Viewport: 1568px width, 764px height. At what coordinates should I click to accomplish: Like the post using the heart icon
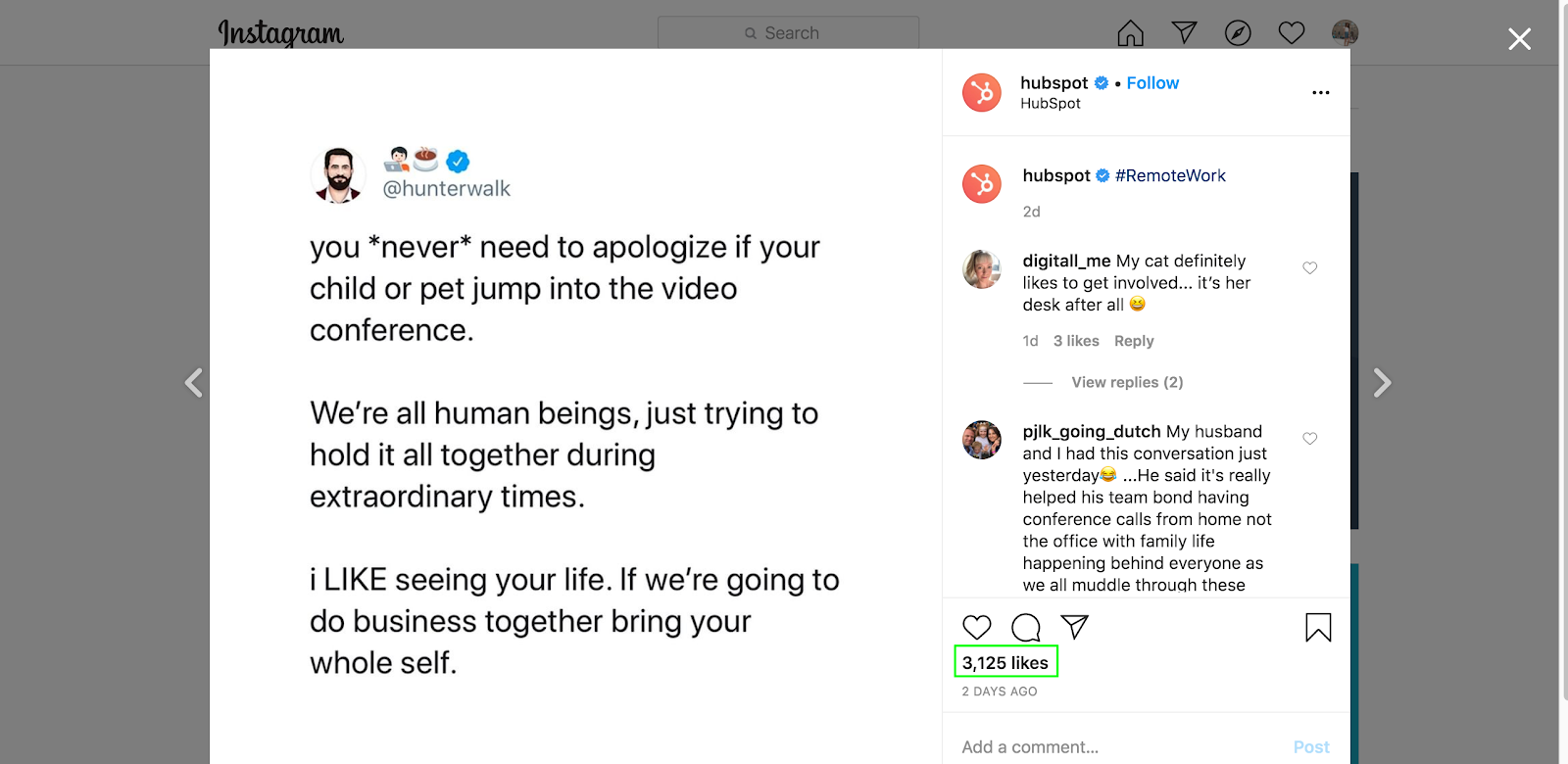[x=975, y=627]
